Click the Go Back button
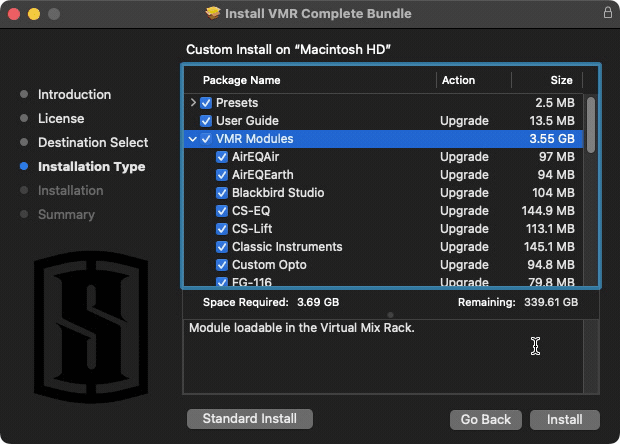Image resolution: width=620 pixels, height=444 pixels. point(486,419)
